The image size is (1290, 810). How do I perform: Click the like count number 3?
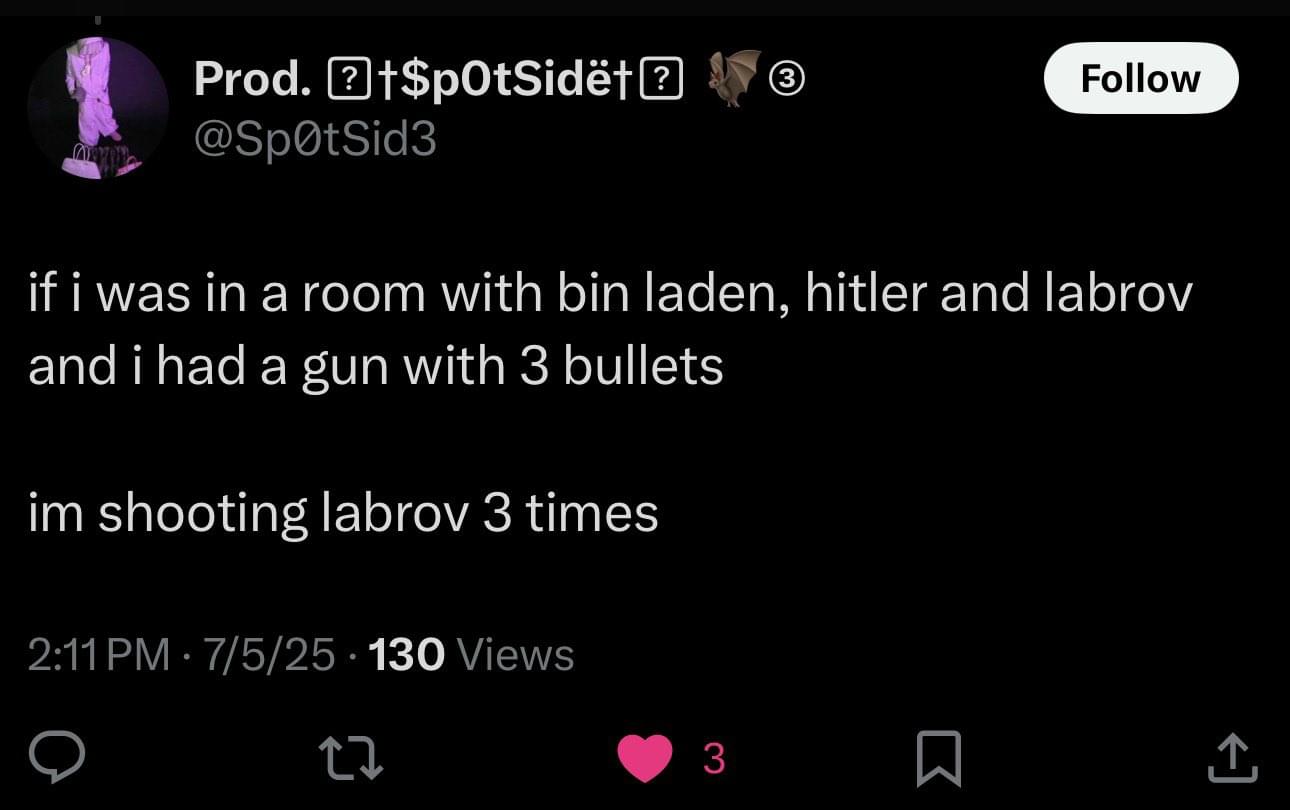(713, 760)
